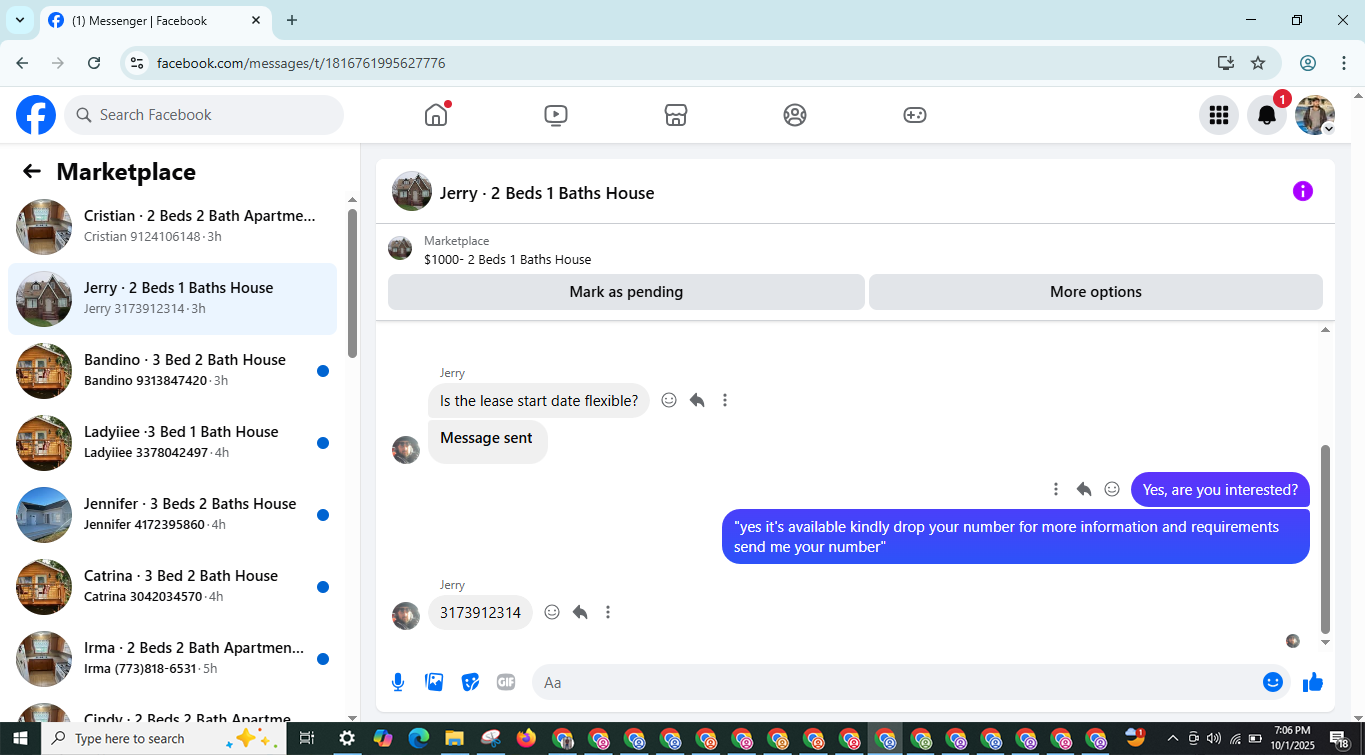The width and height of the screenshot is (1365, 755).
Task: Open the Video tab icon
Action: click(x=556, y=115)
